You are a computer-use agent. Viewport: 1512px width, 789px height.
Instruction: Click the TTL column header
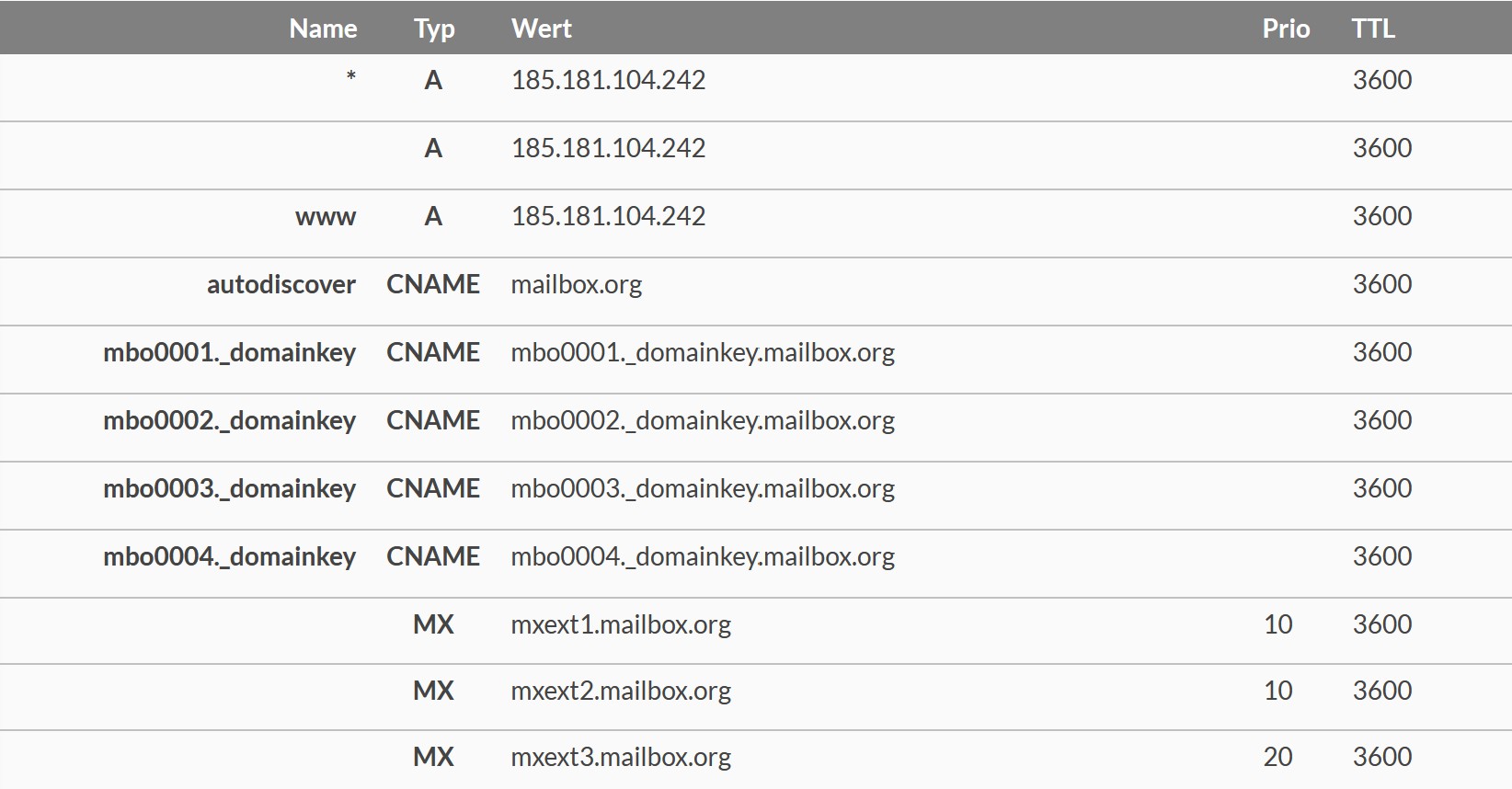point(1373,29)
